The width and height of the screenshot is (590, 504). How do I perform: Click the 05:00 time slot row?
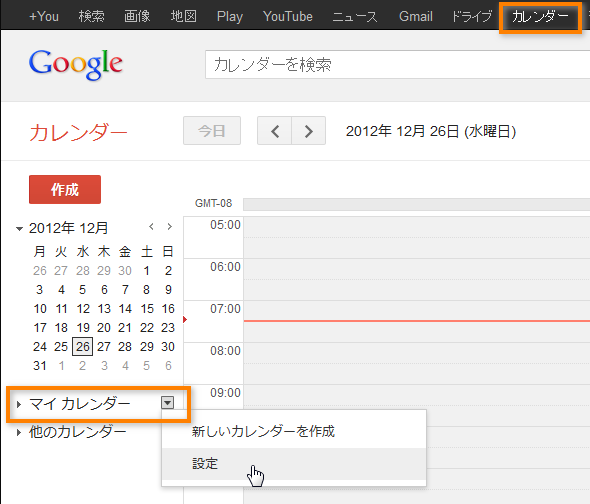click(x=417, y=237)
